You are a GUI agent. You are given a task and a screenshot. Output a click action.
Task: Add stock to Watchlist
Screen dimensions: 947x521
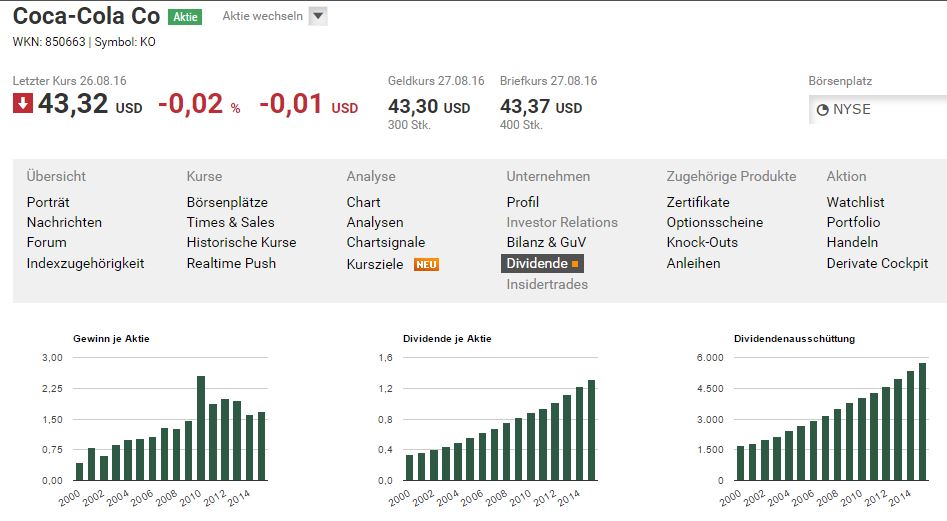[855, 202]
